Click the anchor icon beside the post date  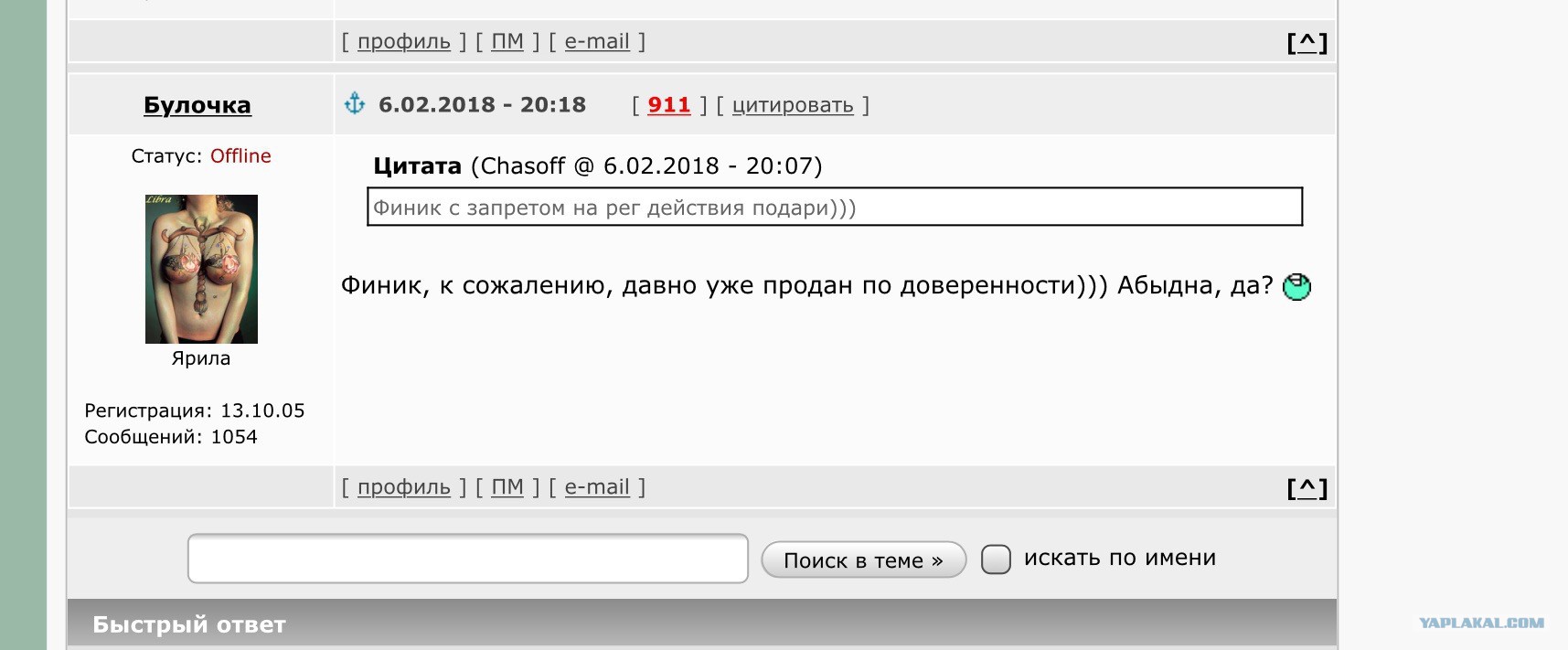[355, 103]
